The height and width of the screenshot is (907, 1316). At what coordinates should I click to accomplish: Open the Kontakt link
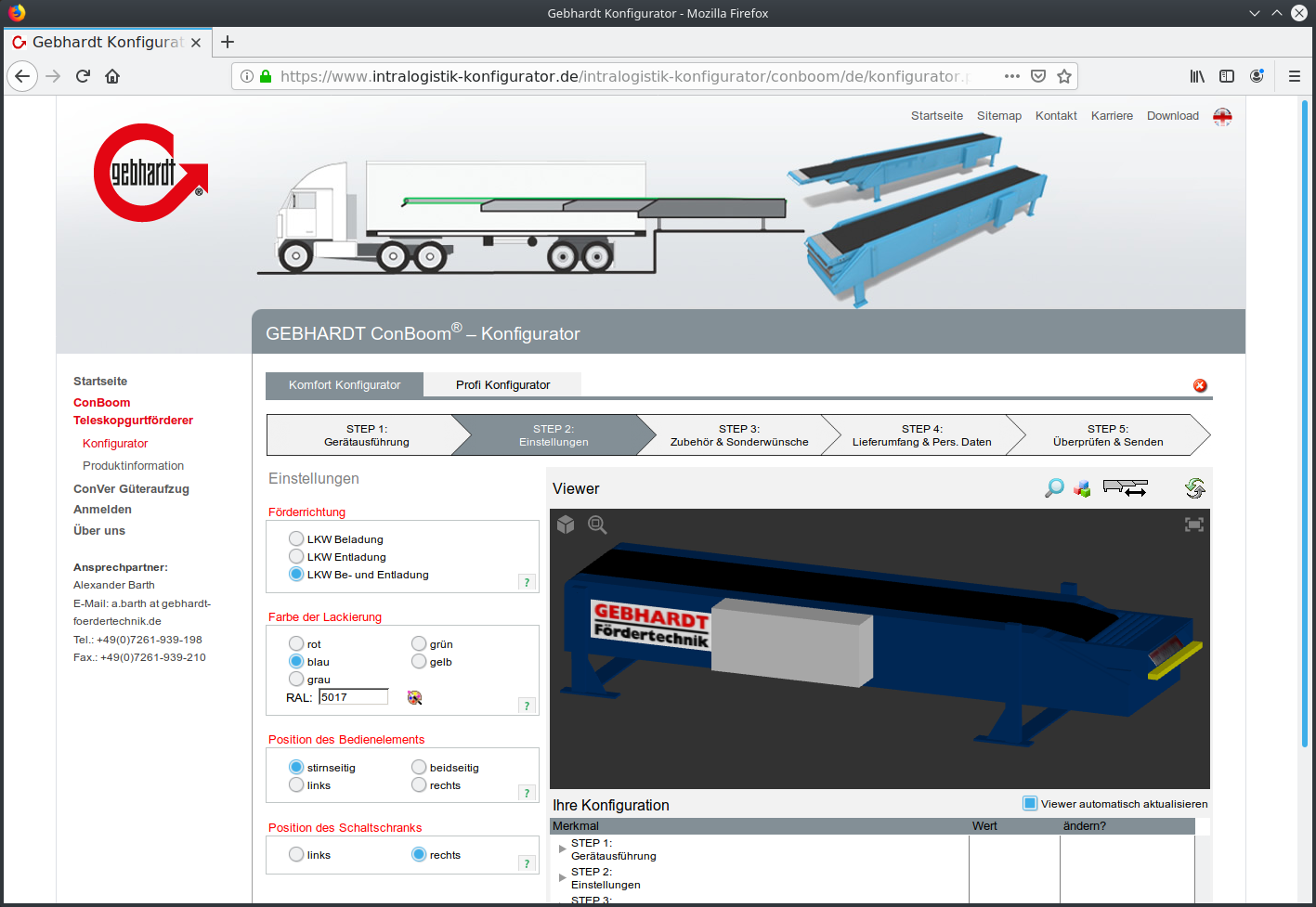pos(1056,116)
